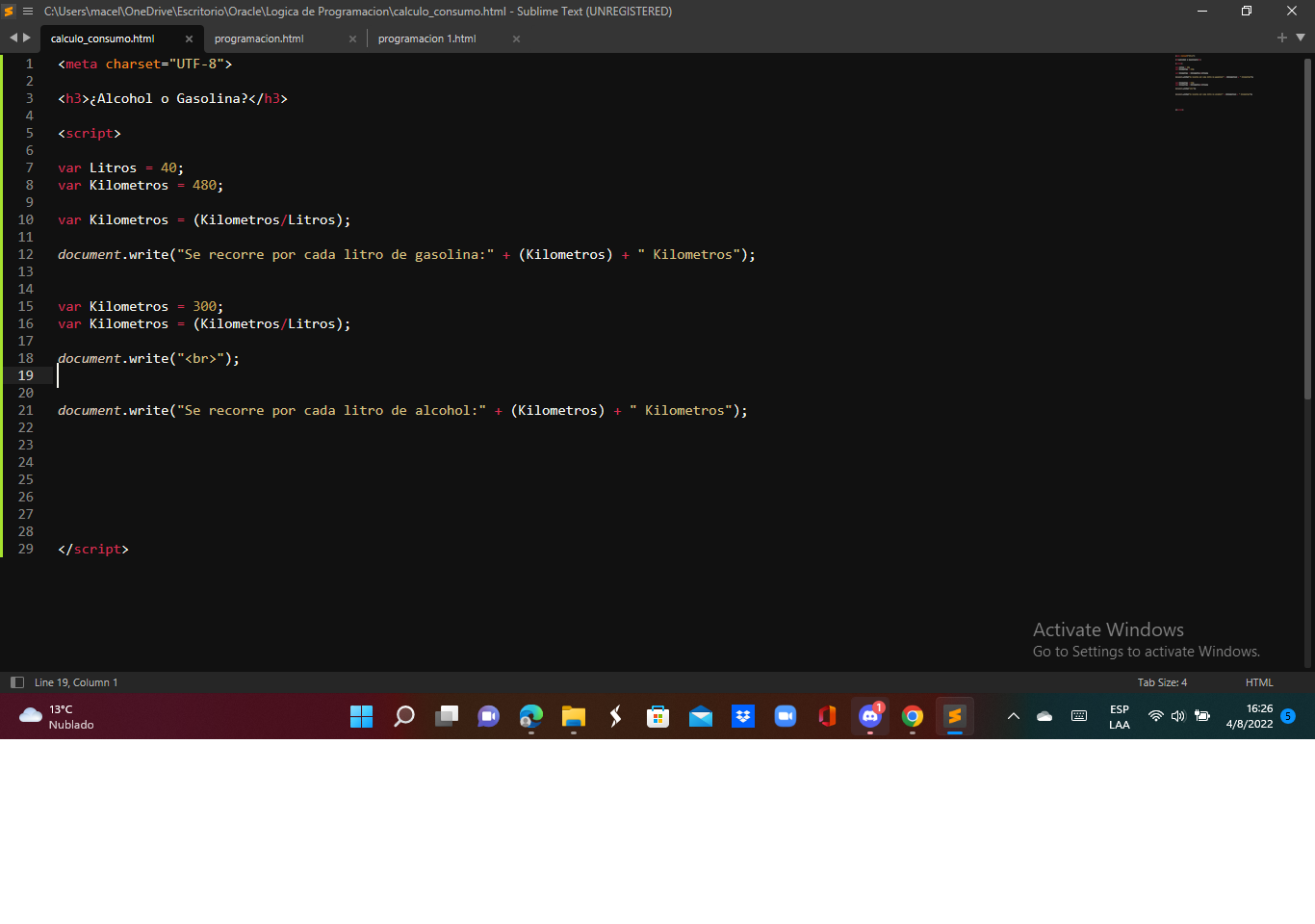Click the vertical editor scrollbar
This screenshot has width=1315, height=924.
[1307, 229]
